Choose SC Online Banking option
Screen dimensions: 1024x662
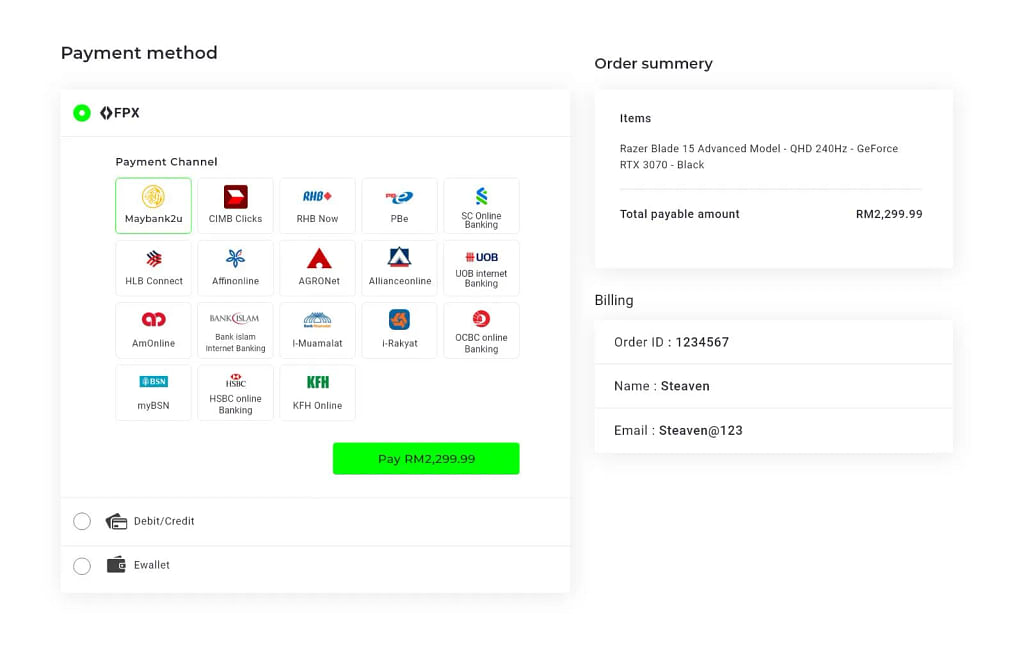click(x=481, y=205)
